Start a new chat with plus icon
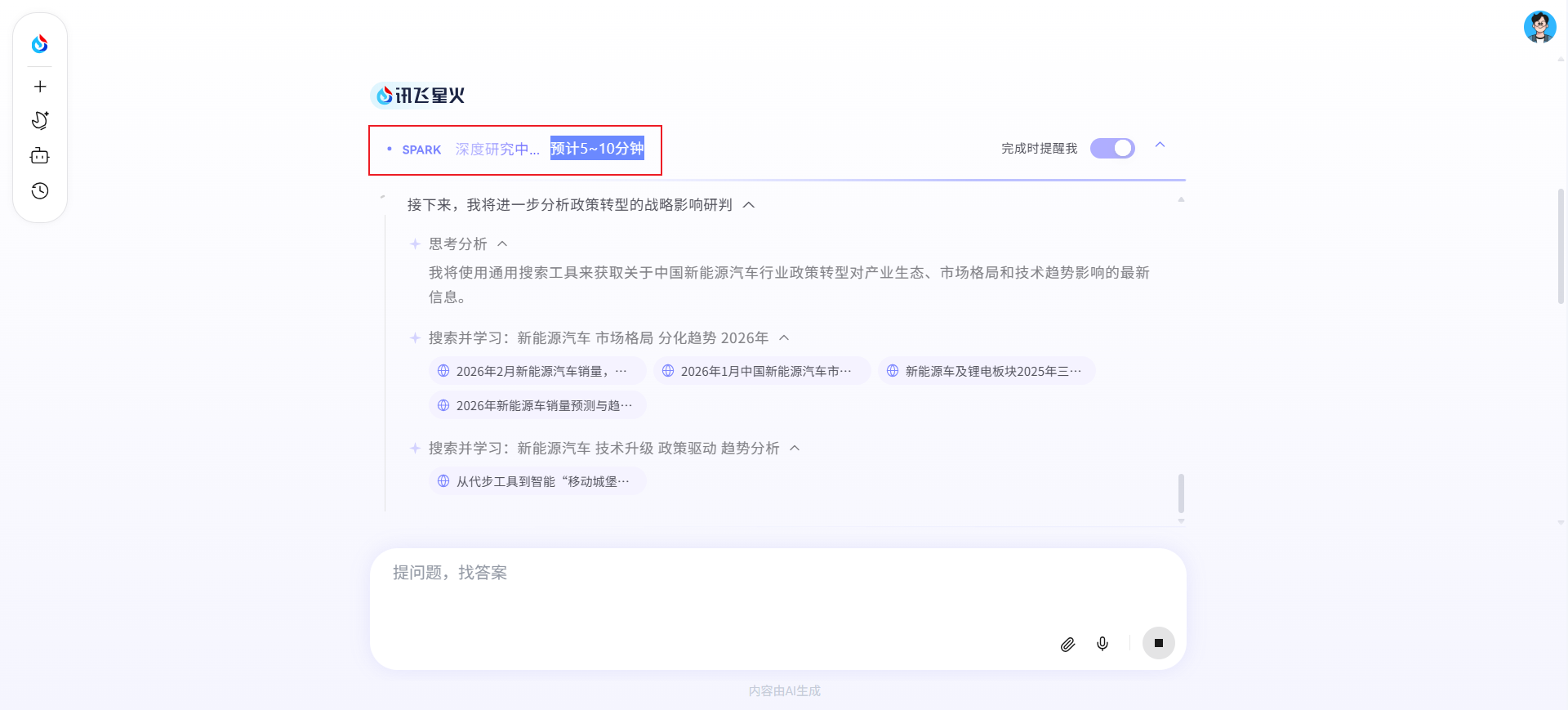Image resolution: width=1568 pixels, height=710 pixels. click(x=39, y=87)
